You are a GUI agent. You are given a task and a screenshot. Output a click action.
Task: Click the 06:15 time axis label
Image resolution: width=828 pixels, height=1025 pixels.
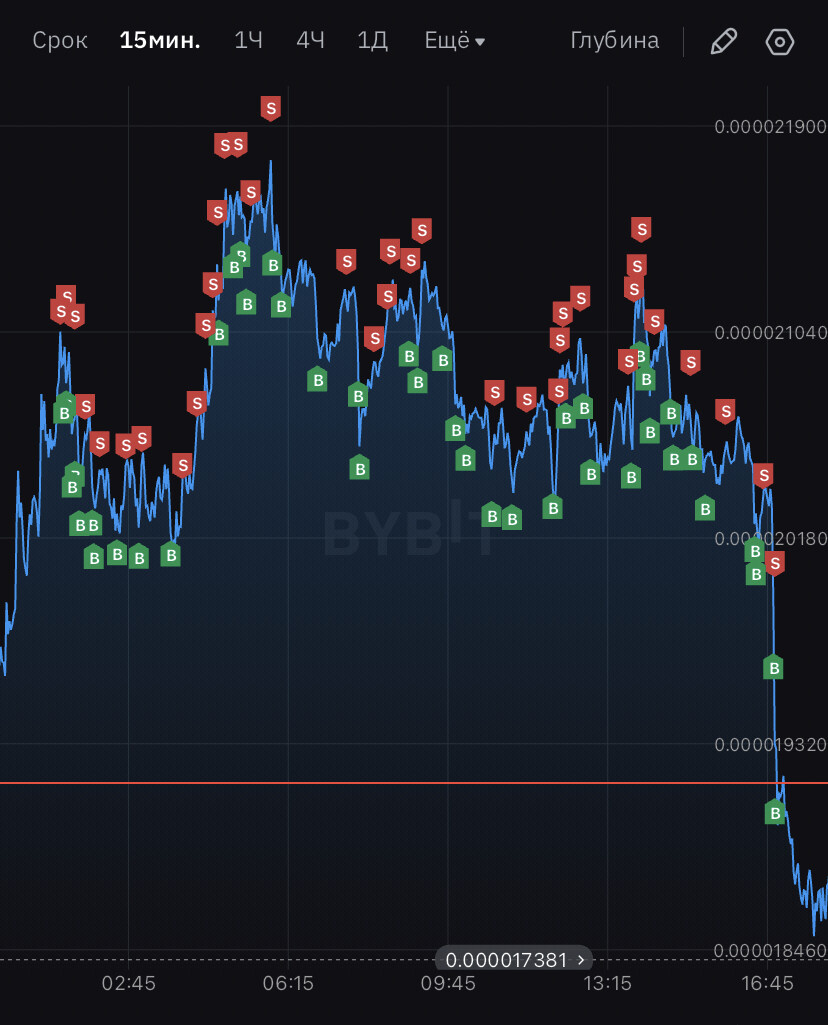pos(288,983)
